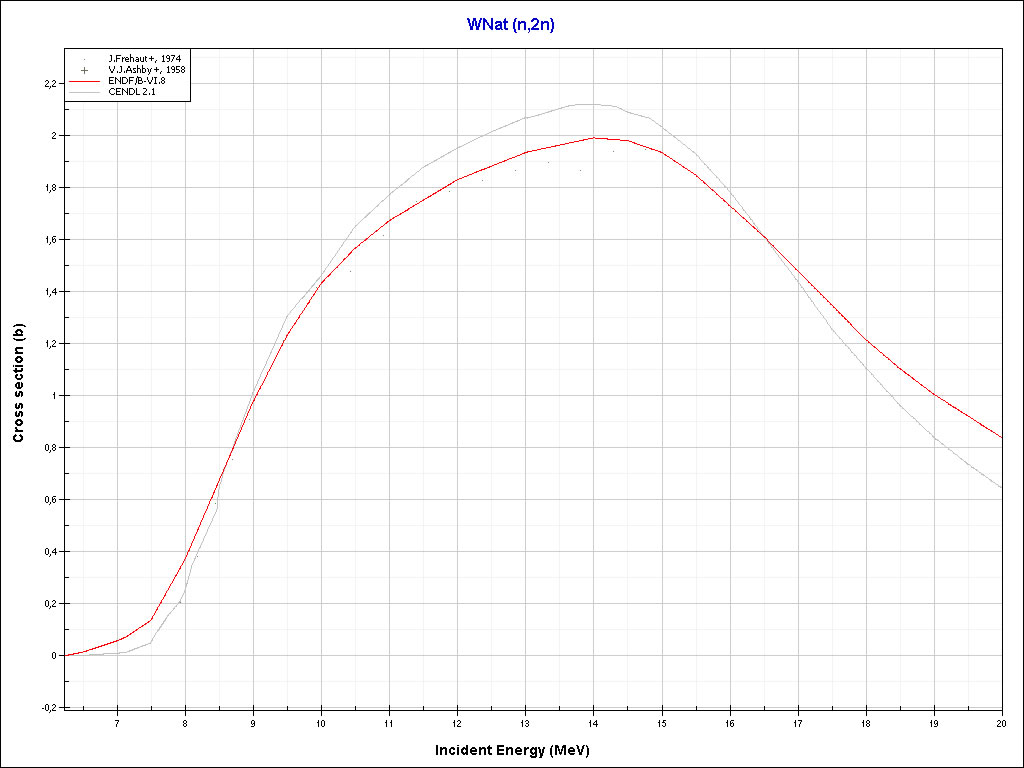Image resolution: width=1024 pixels, height=768 pixels.
Task: Click the red curve's peak near 14 MeV
Action: tap(594, 138)
